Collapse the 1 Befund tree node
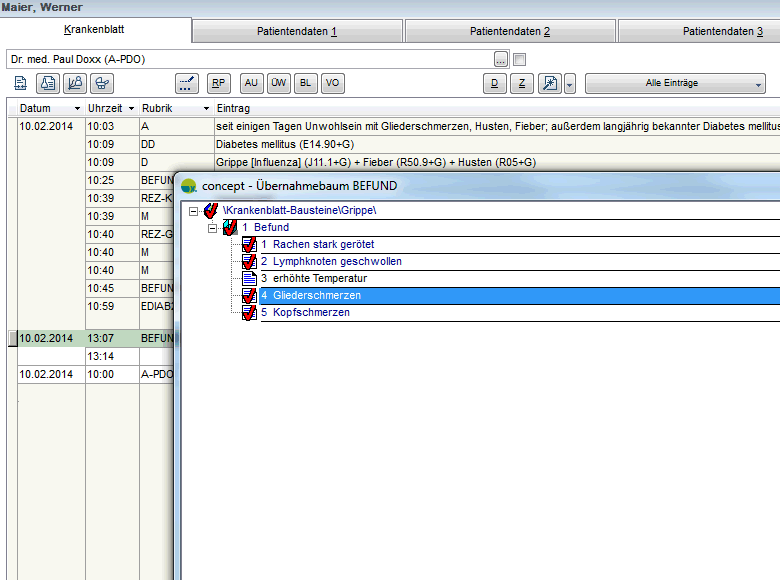 click(x=213, y=228)
